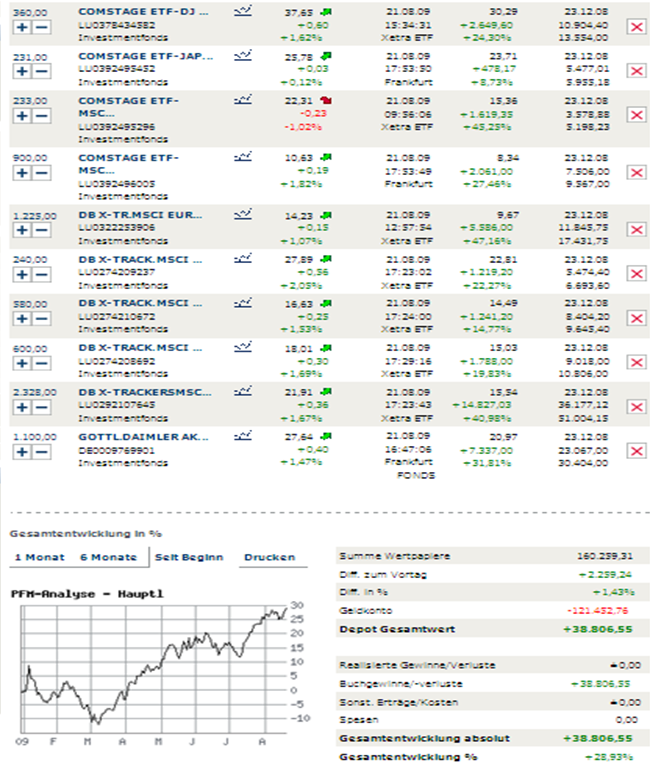Image resolution: width=650 pixels, height=766 pixels.
Task: Add shares to GOTTL.DAIMLER AK with plus
Action: (22, 452)
